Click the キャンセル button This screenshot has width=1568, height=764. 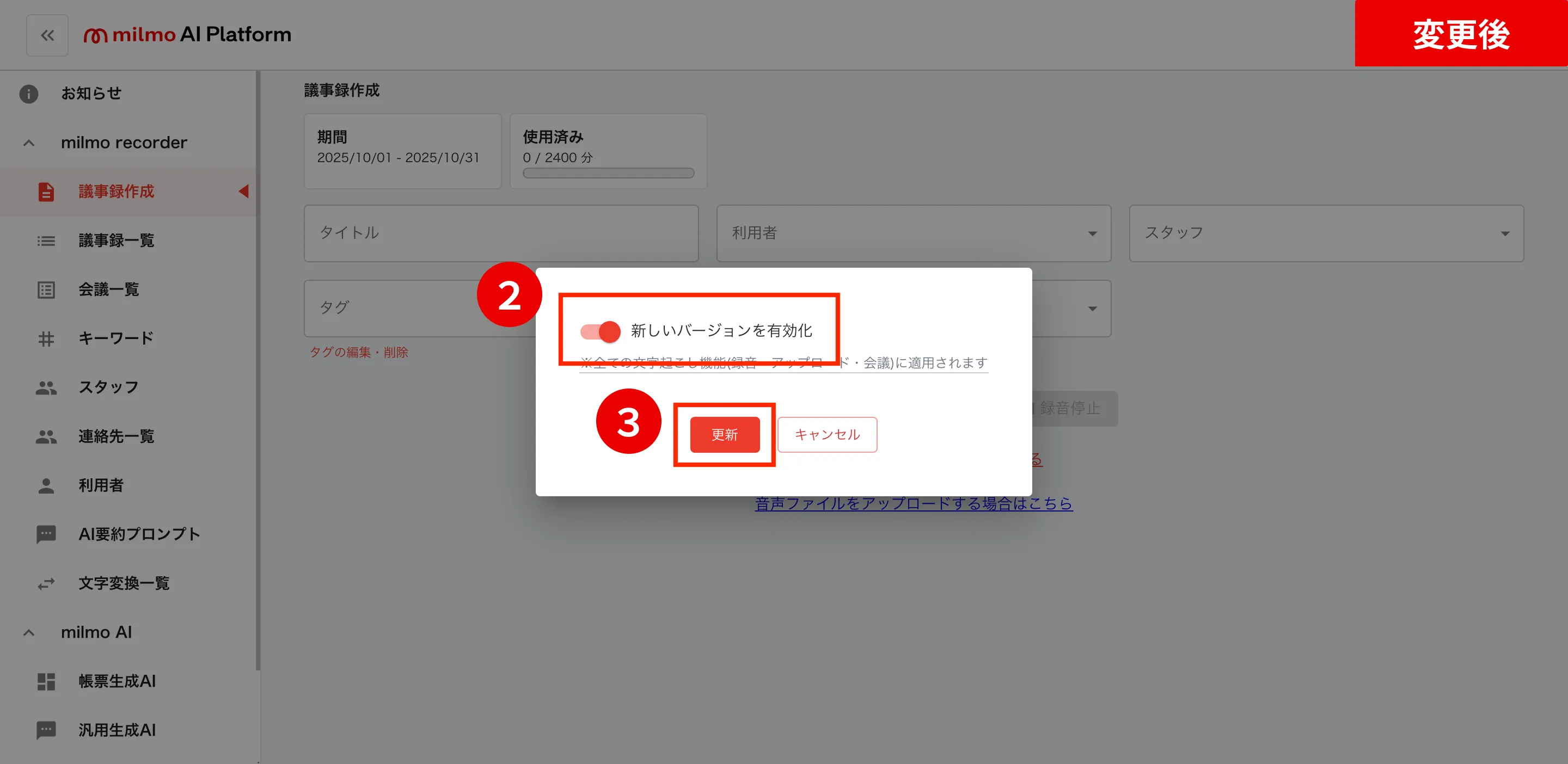(826, 435)
